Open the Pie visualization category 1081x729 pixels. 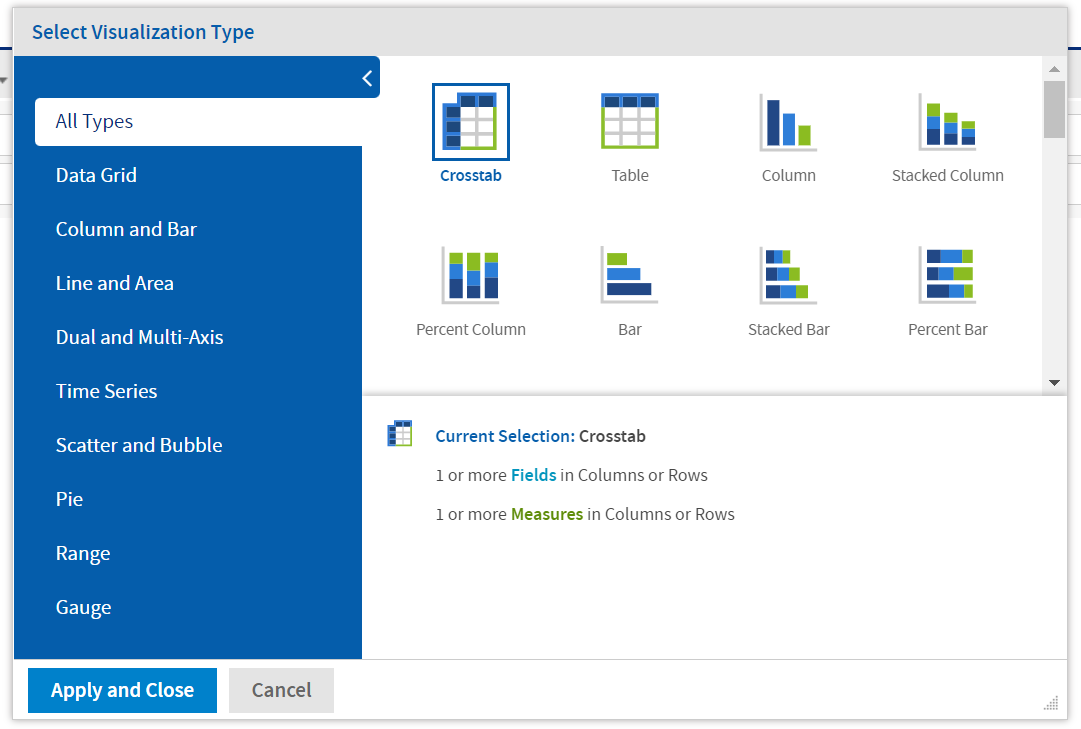[x=69, y=498]
